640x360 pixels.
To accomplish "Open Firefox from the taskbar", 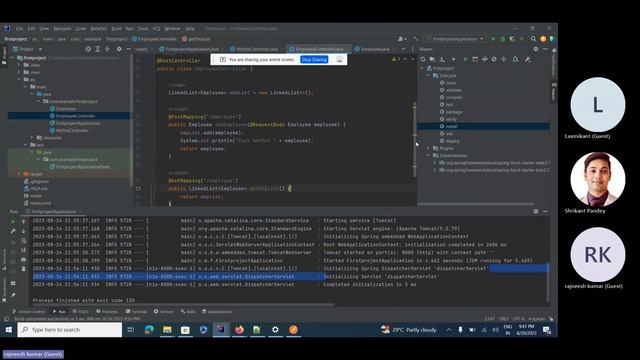I will click(239, 329).
